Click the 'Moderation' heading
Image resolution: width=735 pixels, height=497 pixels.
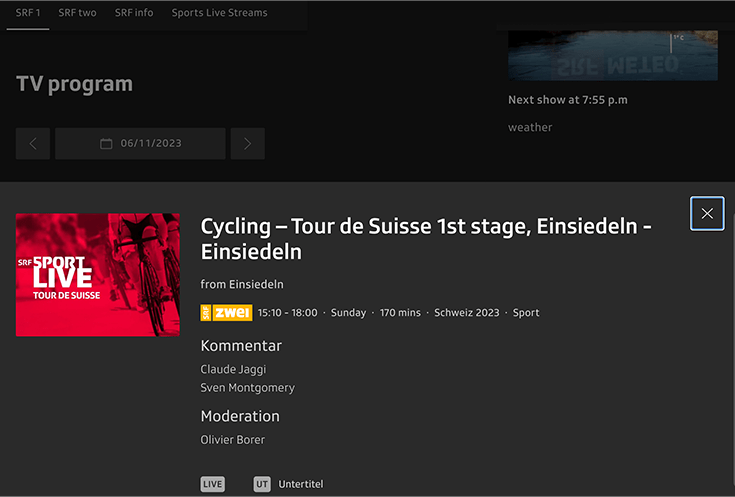click(240, 416)
